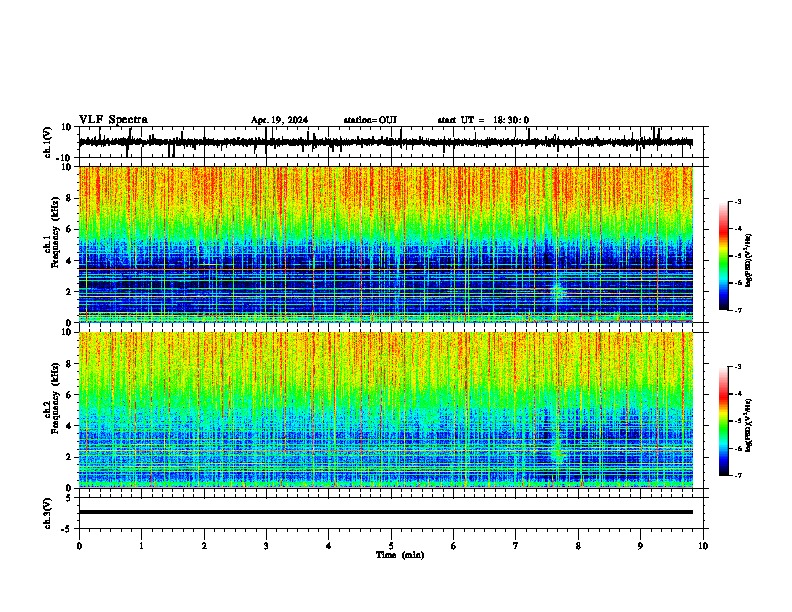Click time axis tick label '10'

pyautogui.click(x=703, y=546)
